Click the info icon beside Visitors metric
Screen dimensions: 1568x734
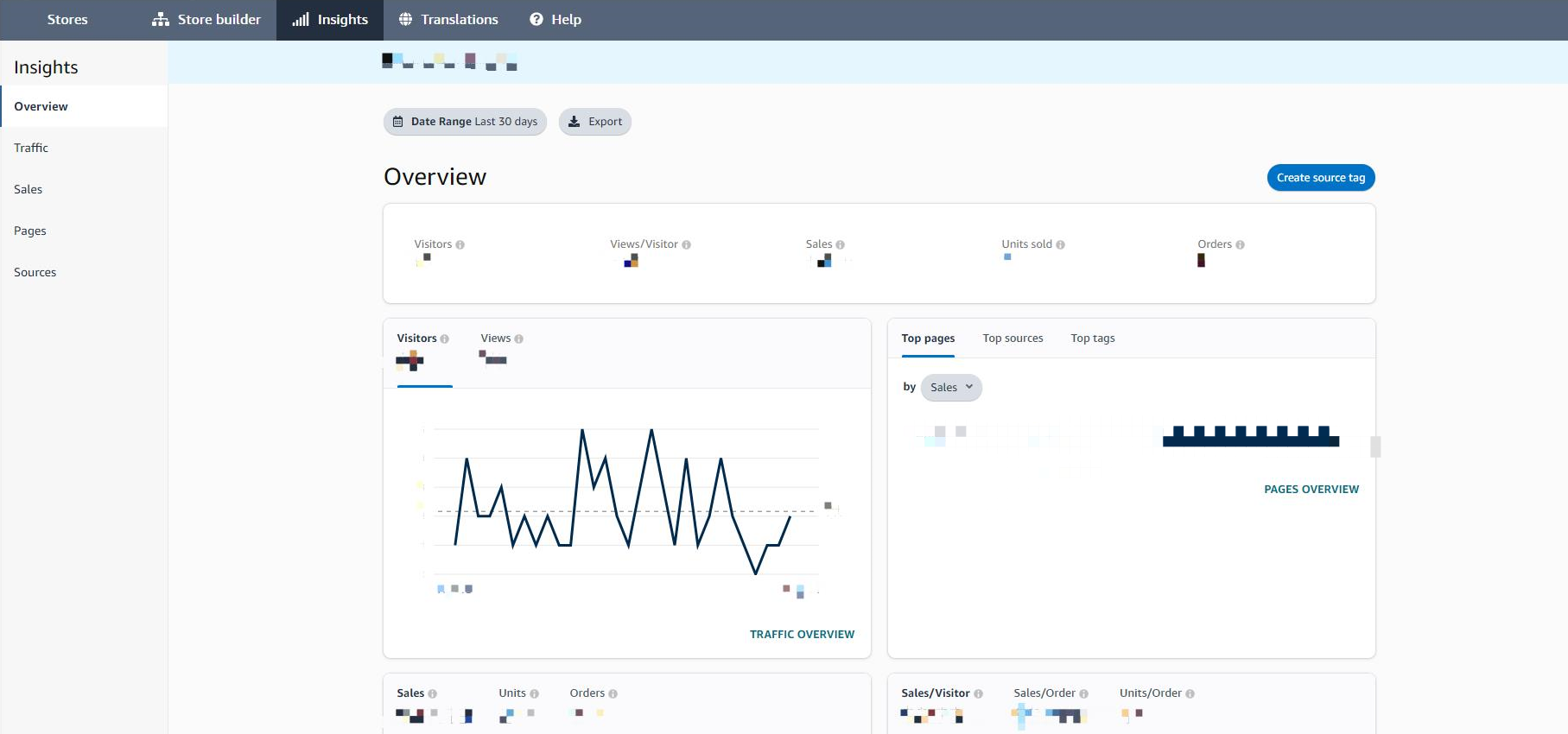tap(460, 245)
